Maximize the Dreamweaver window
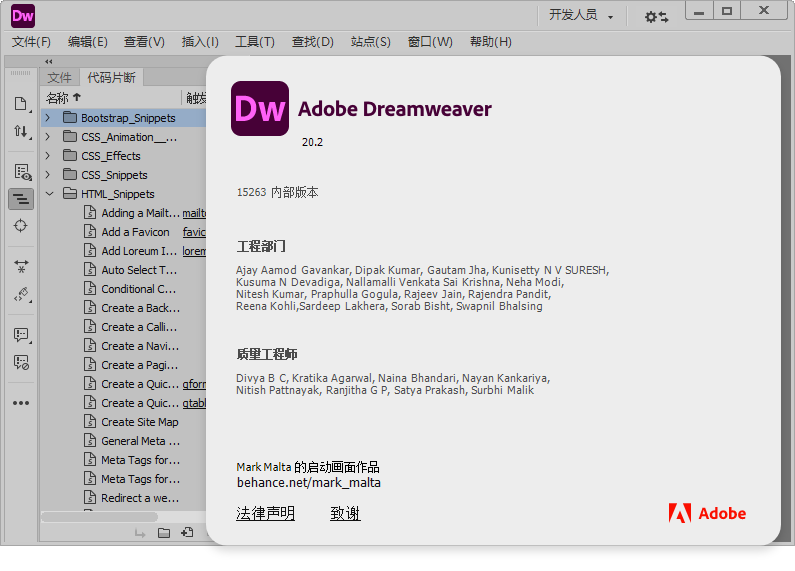The width and height of the screenshot is (795, 571). [727, 11]
